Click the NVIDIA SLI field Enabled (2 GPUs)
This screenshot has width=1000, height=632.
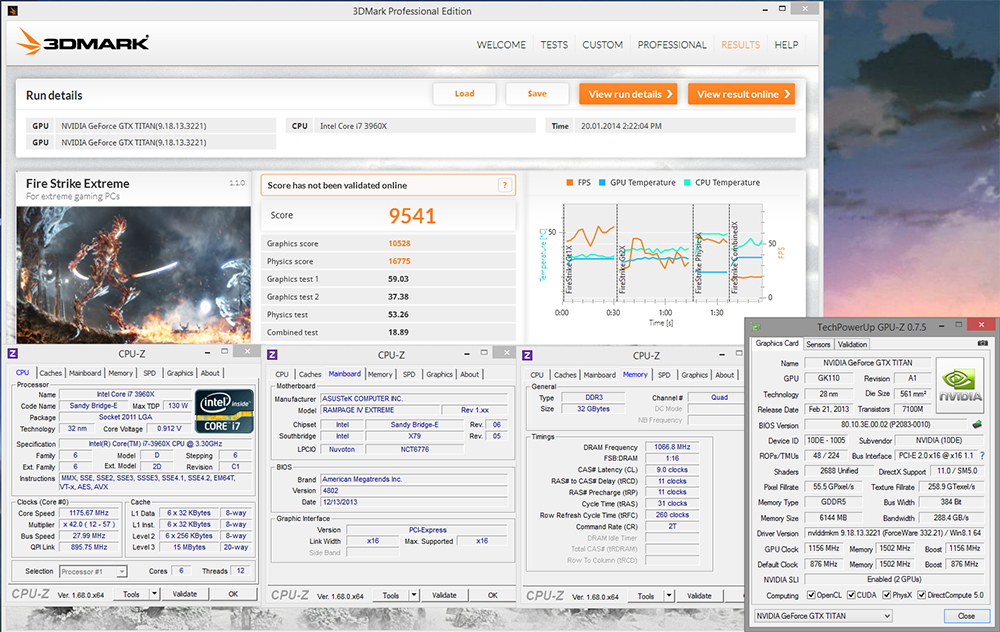pos(894,580)
